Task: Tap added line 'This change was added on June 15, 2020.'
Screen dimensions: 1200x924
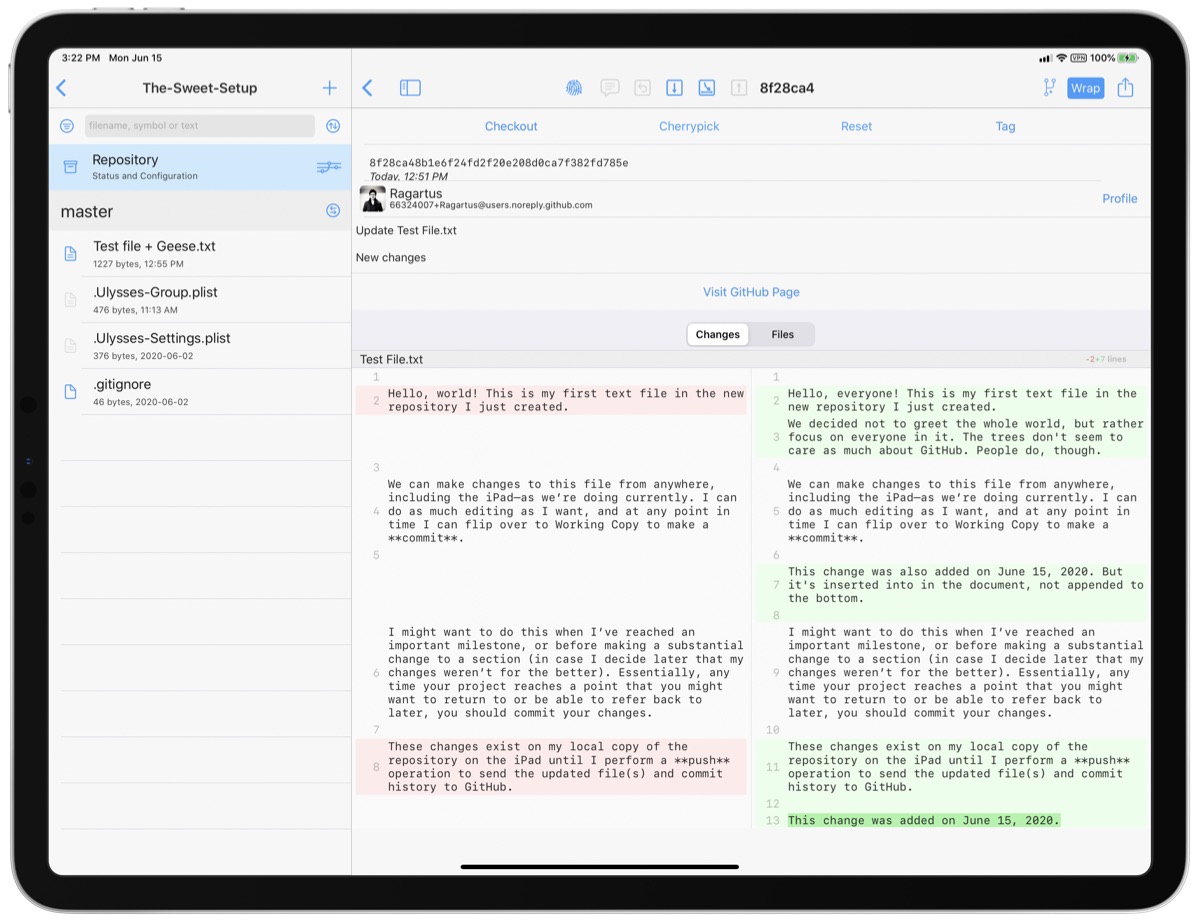Action: point(924,820)
